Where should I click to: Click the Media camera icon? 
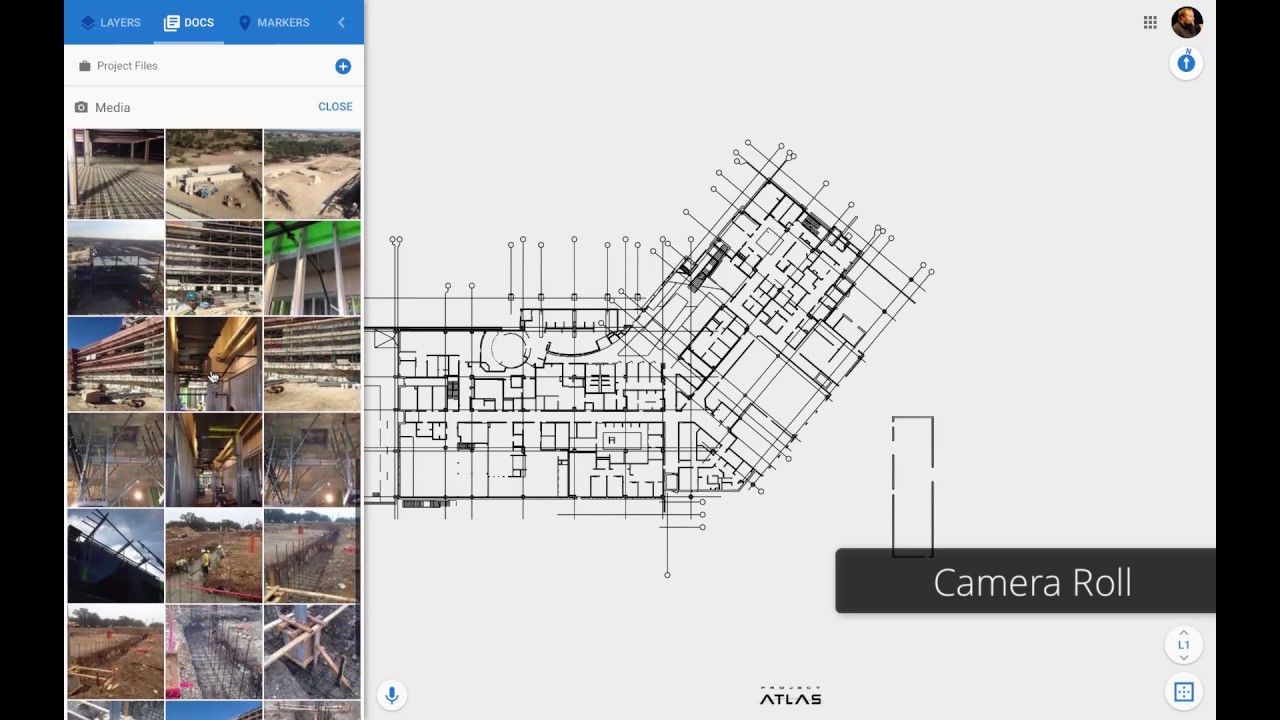(81, 107)
